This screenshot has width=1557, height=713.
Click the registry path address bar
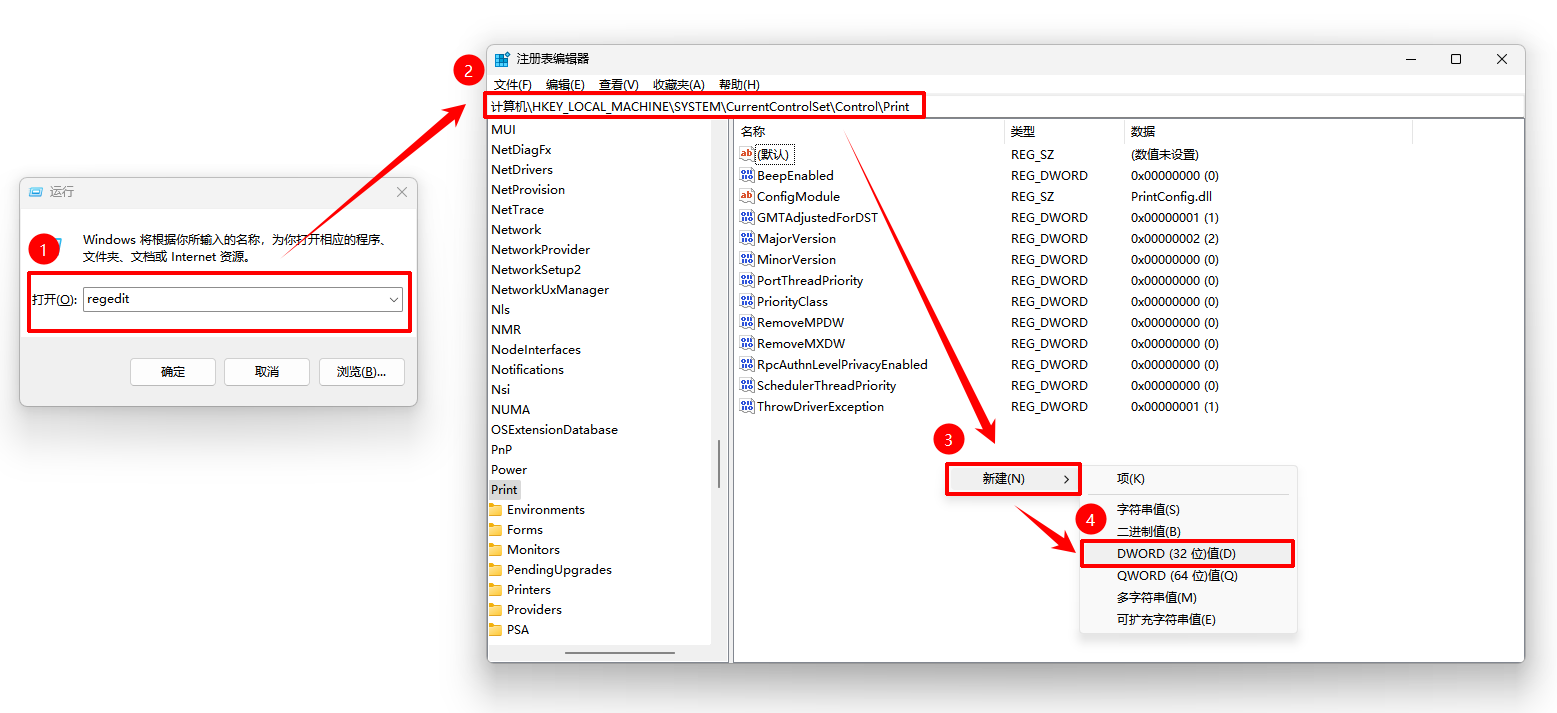click(x=1005, y=106)
